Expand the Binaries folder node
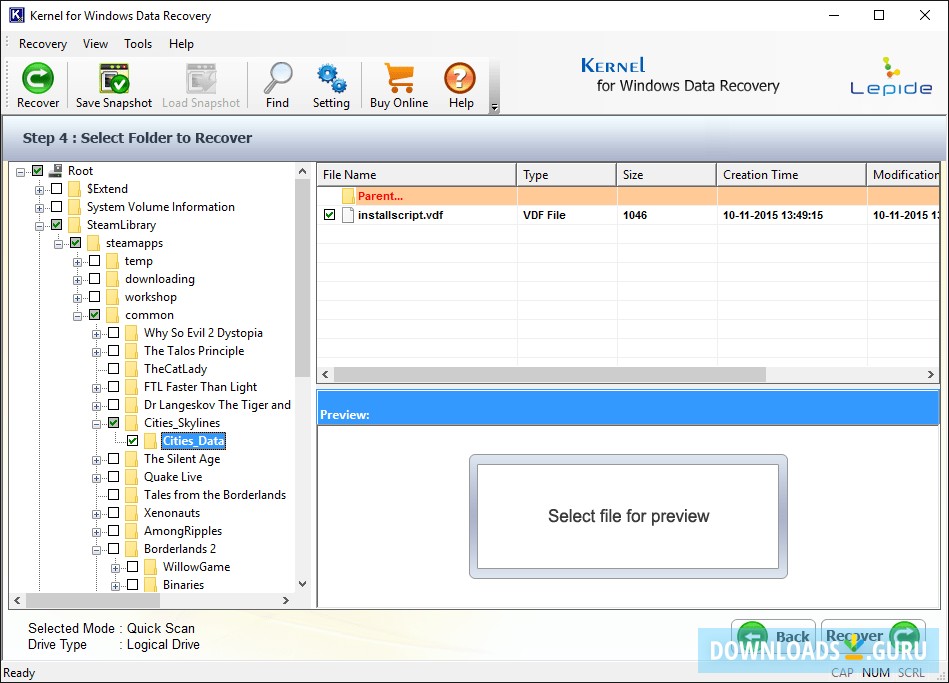Image resolution: width=949 pixels, height=683 pixels. [x=116, y=586]
